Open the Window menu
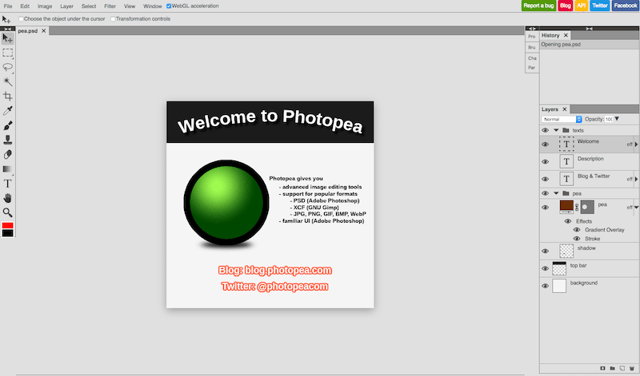 click(153, 6)
